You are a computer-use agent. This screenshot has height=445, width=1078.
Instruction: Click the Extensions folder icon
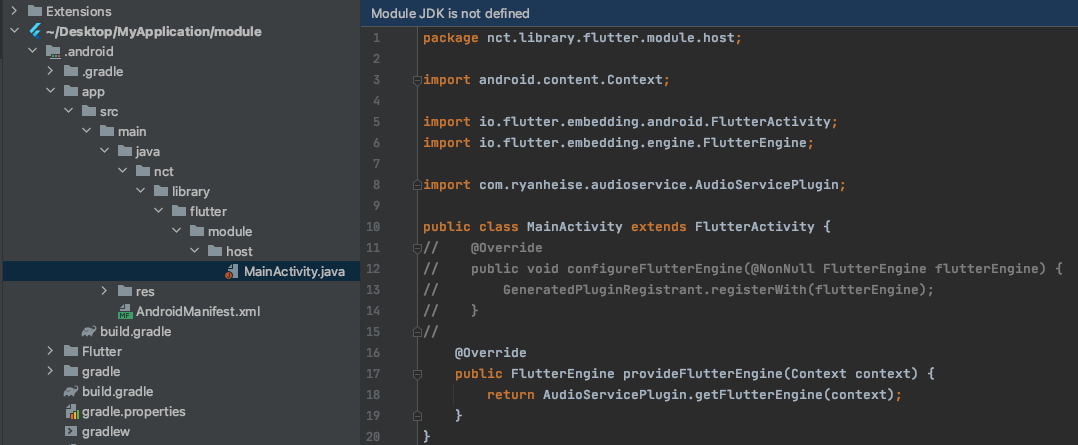pyautogui.click(x=34, y=12)
